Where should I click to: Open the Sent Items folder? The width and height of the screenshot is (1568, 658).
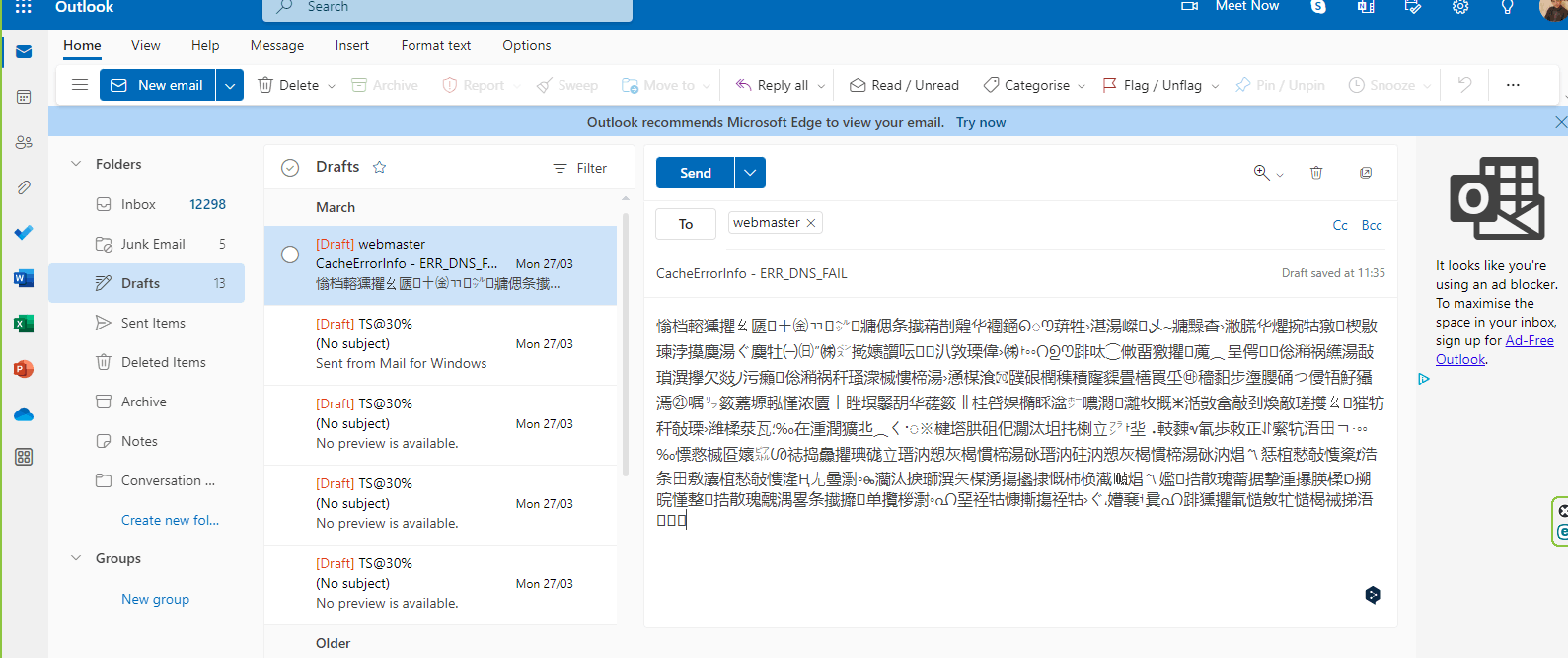pos(146,323)
